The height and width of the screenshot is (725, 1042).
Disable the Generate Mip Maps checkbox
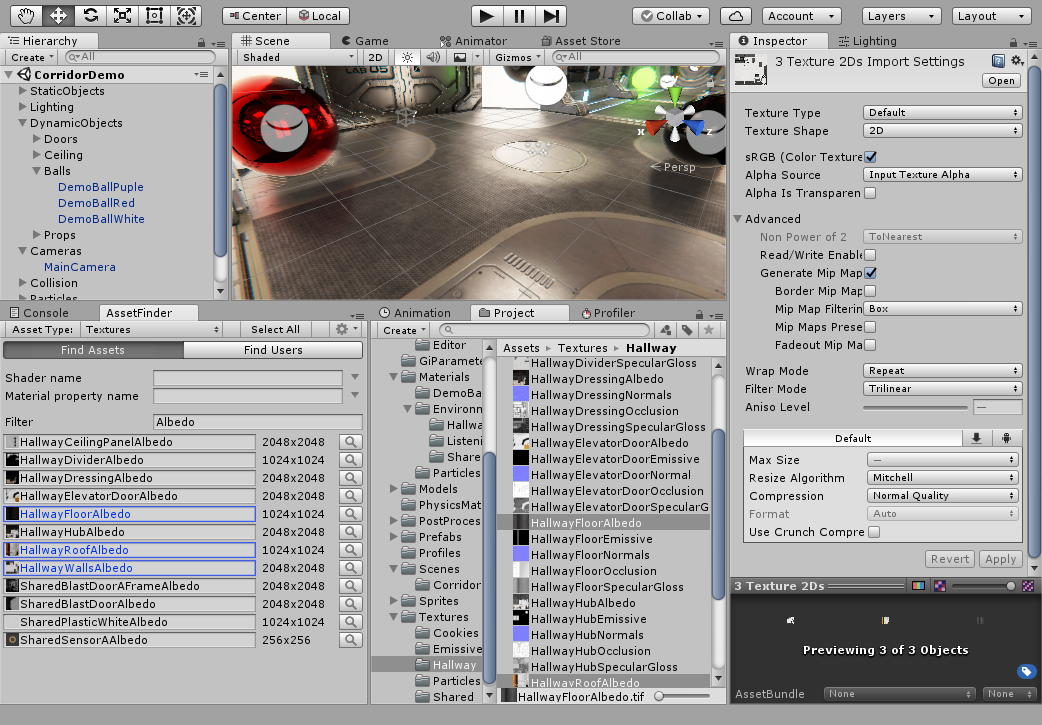pyautogui.click(x=870, y=273)
